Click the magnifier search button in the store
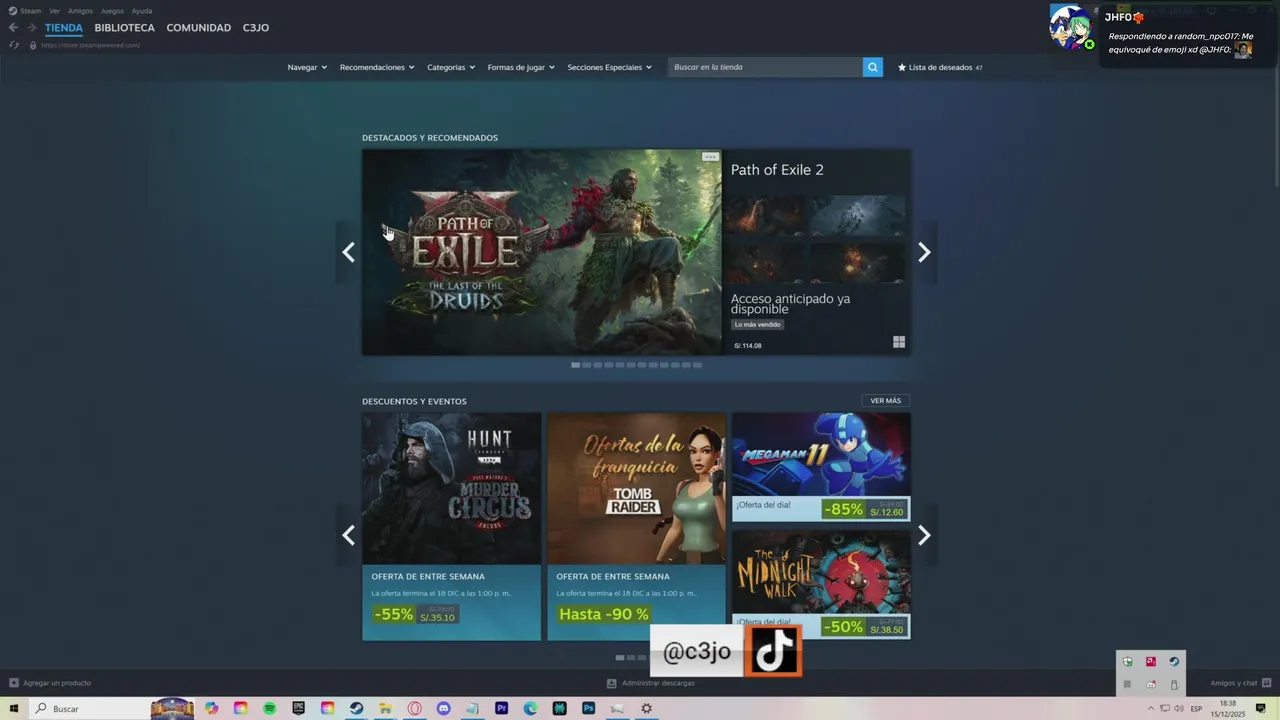Screen dimensions: 1280x720 point(873,67)
